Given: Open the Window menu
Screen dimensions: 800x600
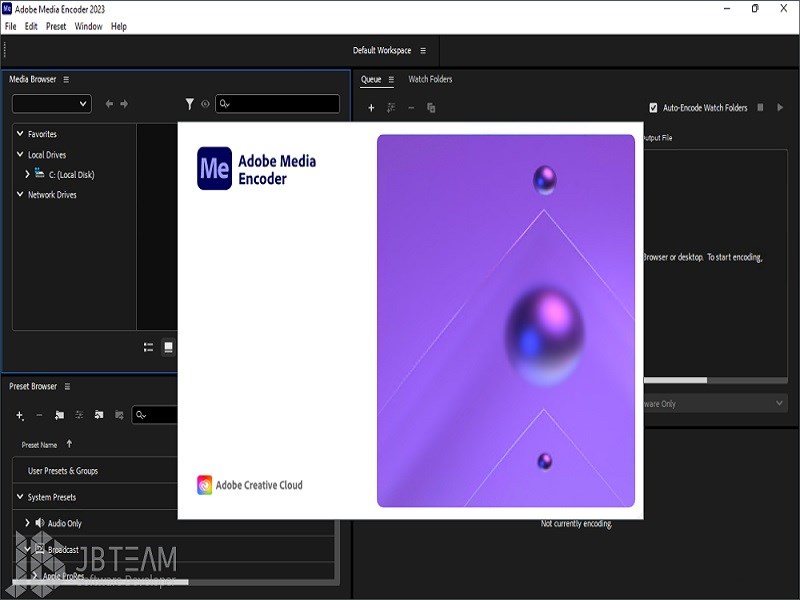Looking at the screenshot, I should tap(88, 27).
